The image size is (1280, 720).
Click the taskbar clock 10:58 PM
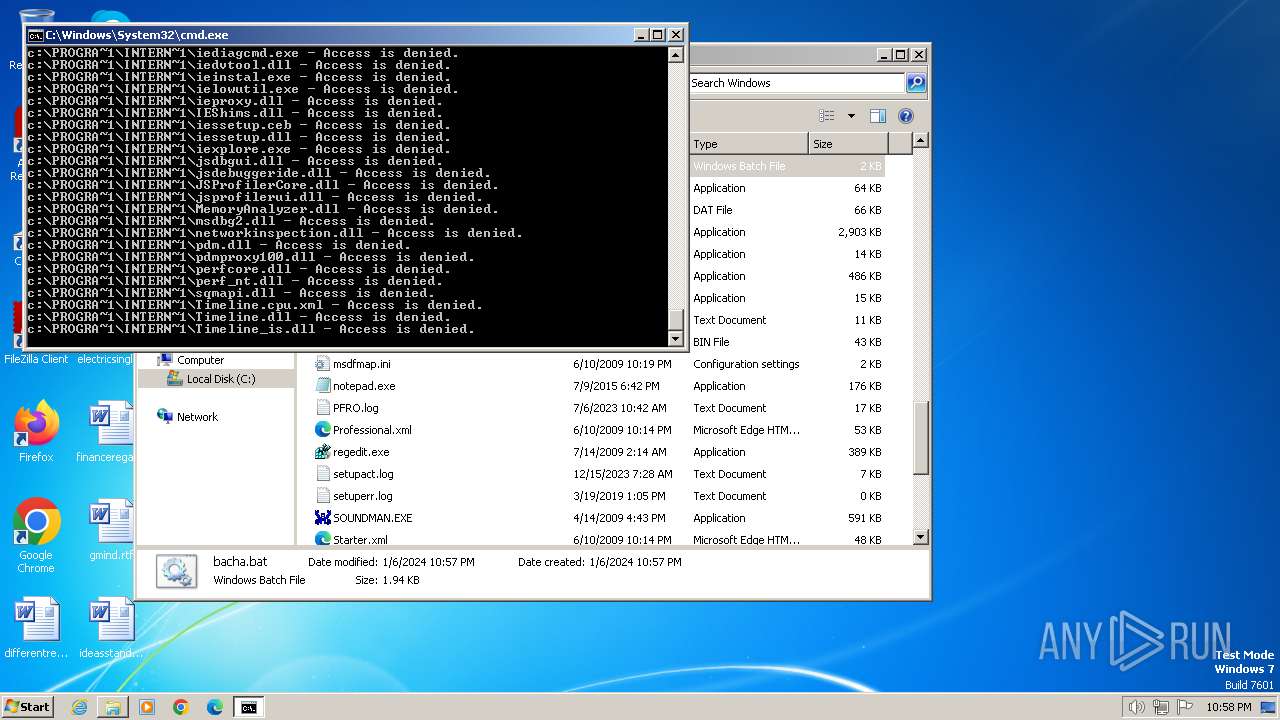(1229, 707)
